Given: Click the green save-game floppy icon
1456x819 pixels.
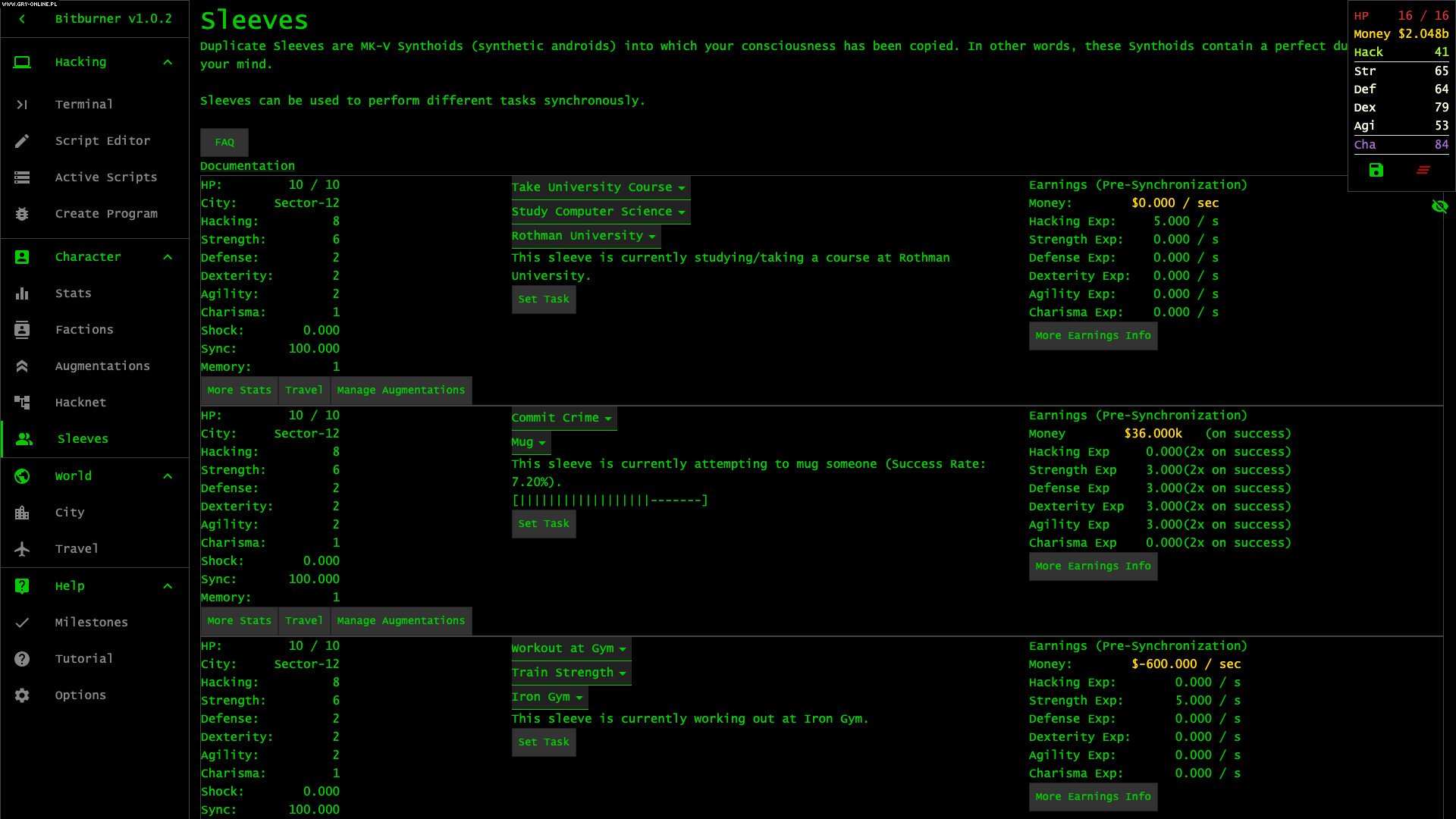Looking at the screenshot, I should pyautogui.click(x=1376, y=170).
